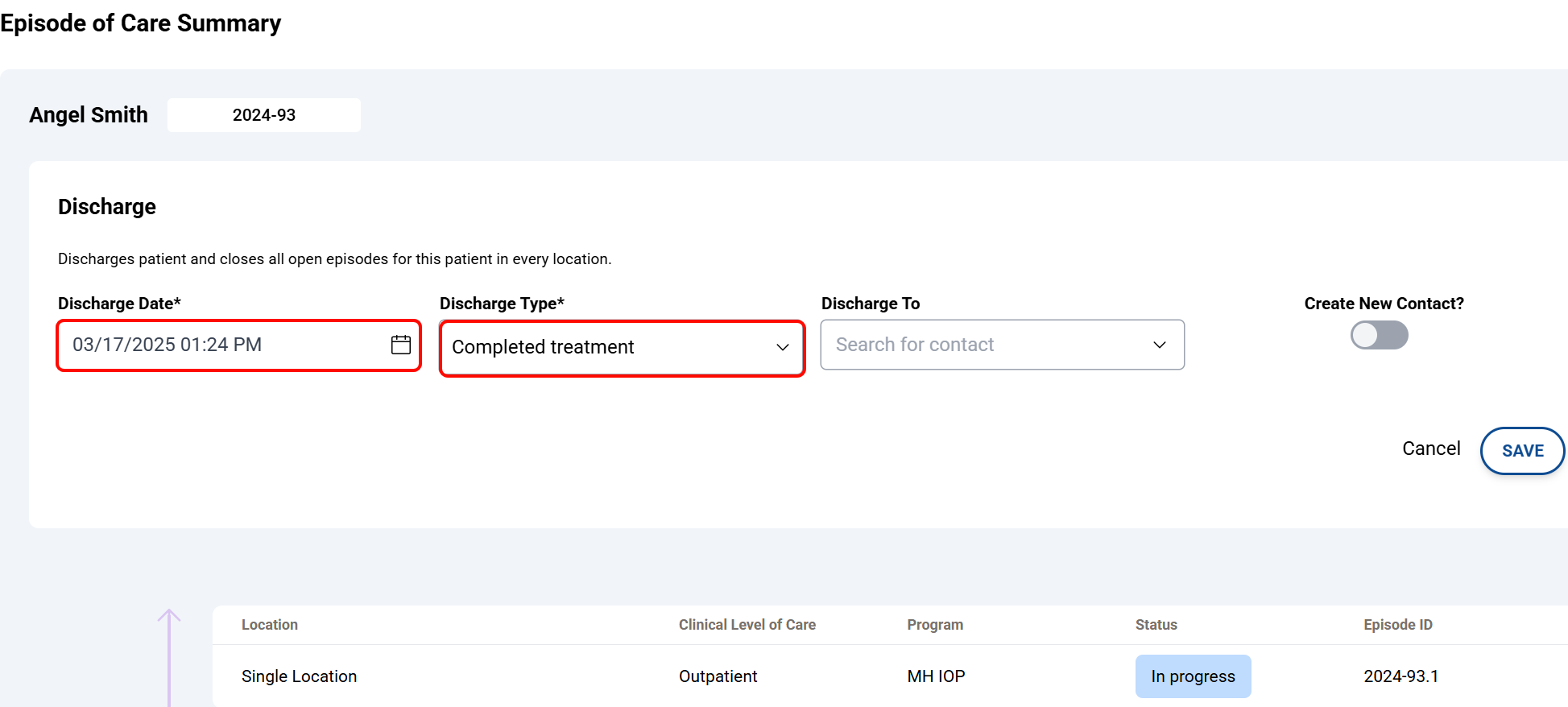Click the 2024-93 patient ID box
This screenshot has width=1568, height=707.
point(264,115)
